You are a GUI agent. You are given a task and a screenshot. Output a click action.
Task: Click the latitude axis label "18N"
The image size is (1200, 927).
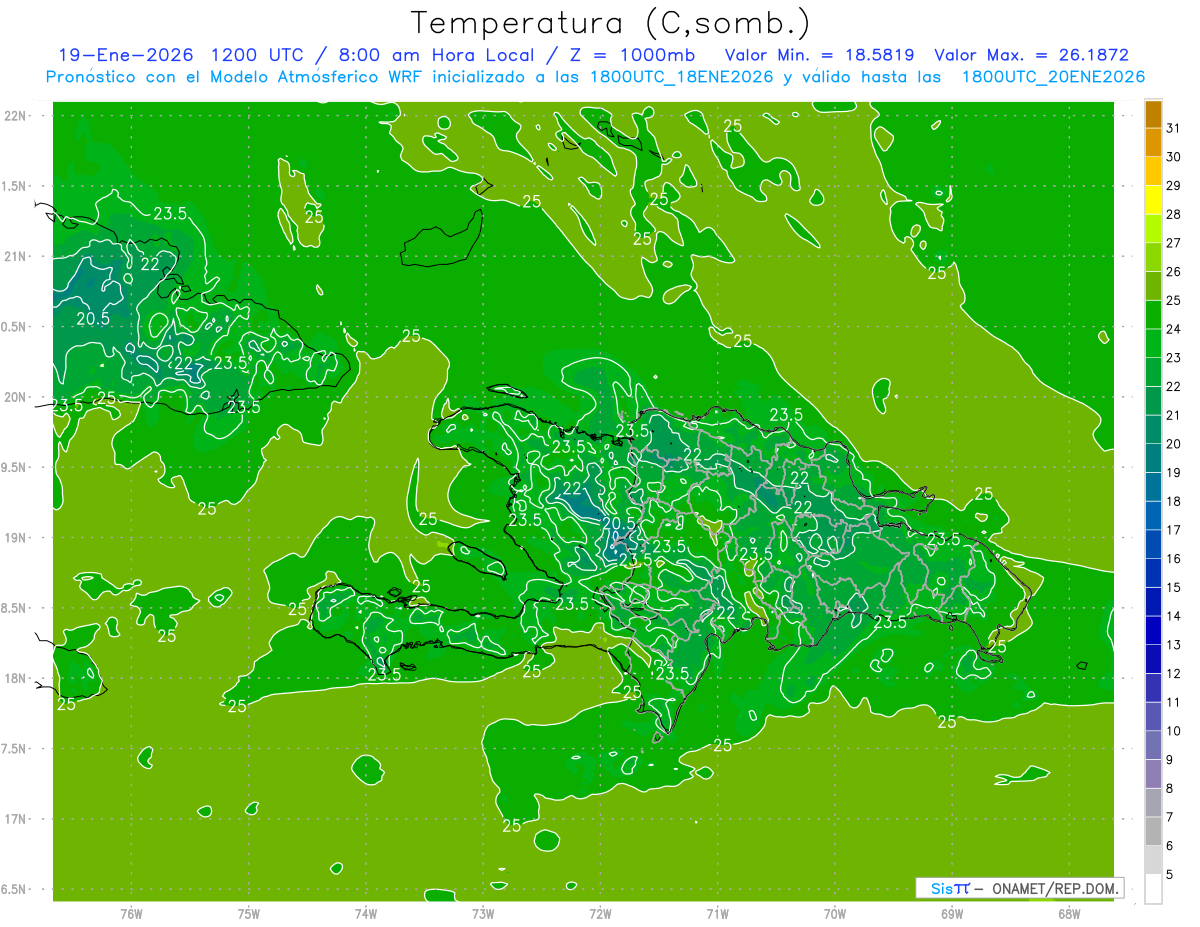(15, 678)
